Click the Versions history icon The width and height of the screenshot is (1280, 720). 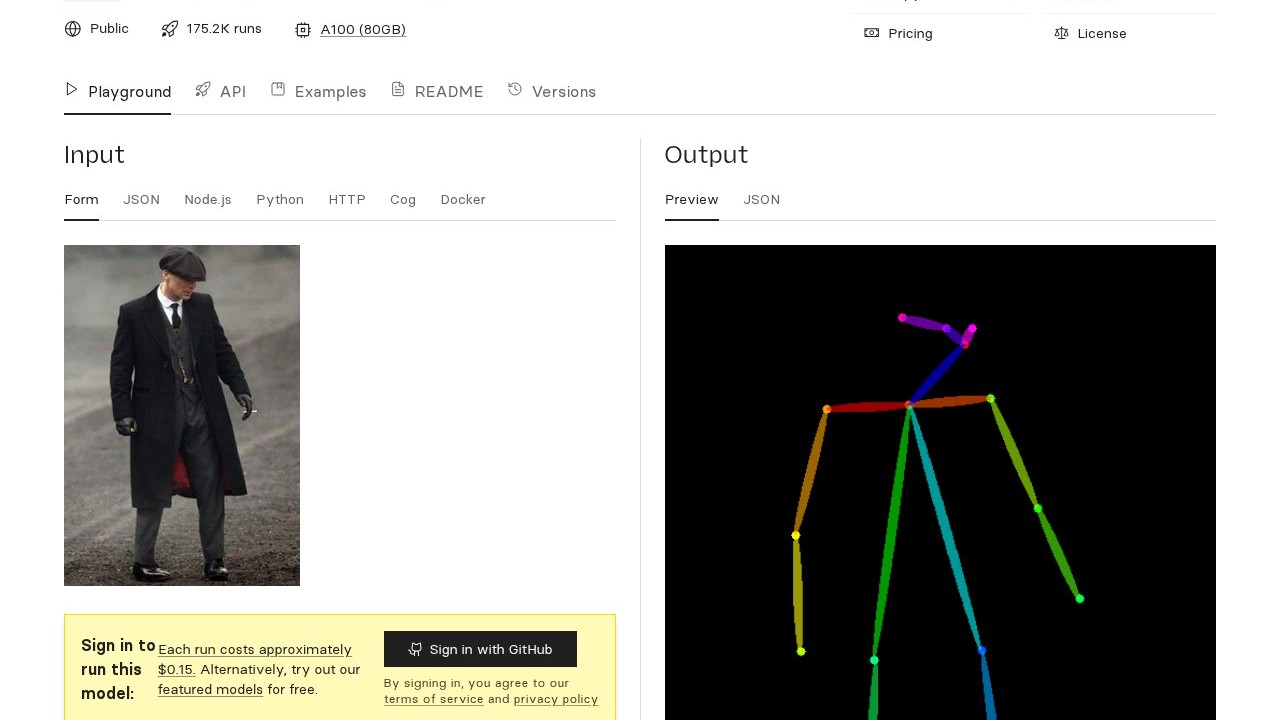[x=515, y=90]
